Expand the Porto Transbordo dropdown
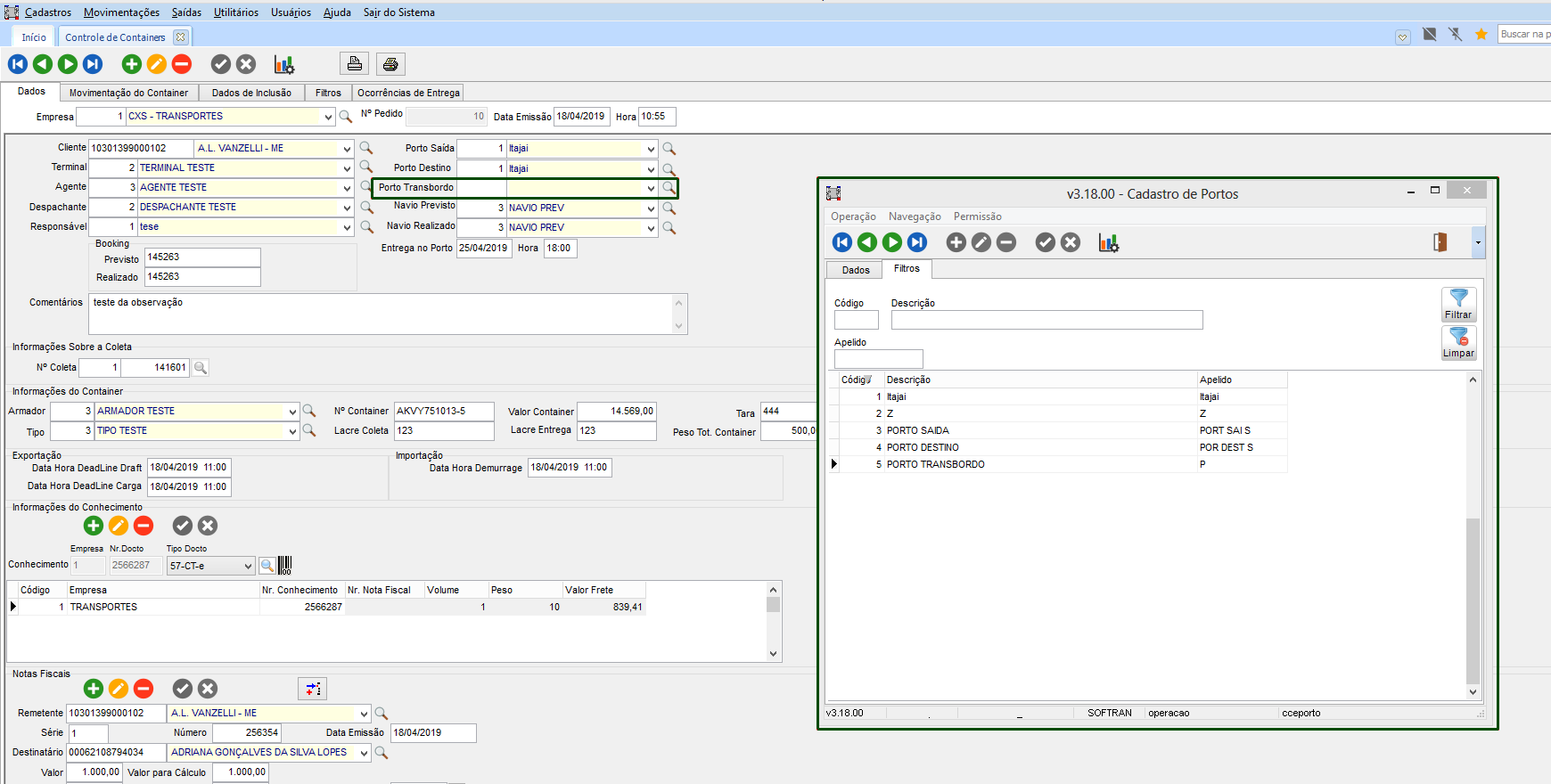The width and height of the screenshot is (1551, 784). tap(651, 189)
